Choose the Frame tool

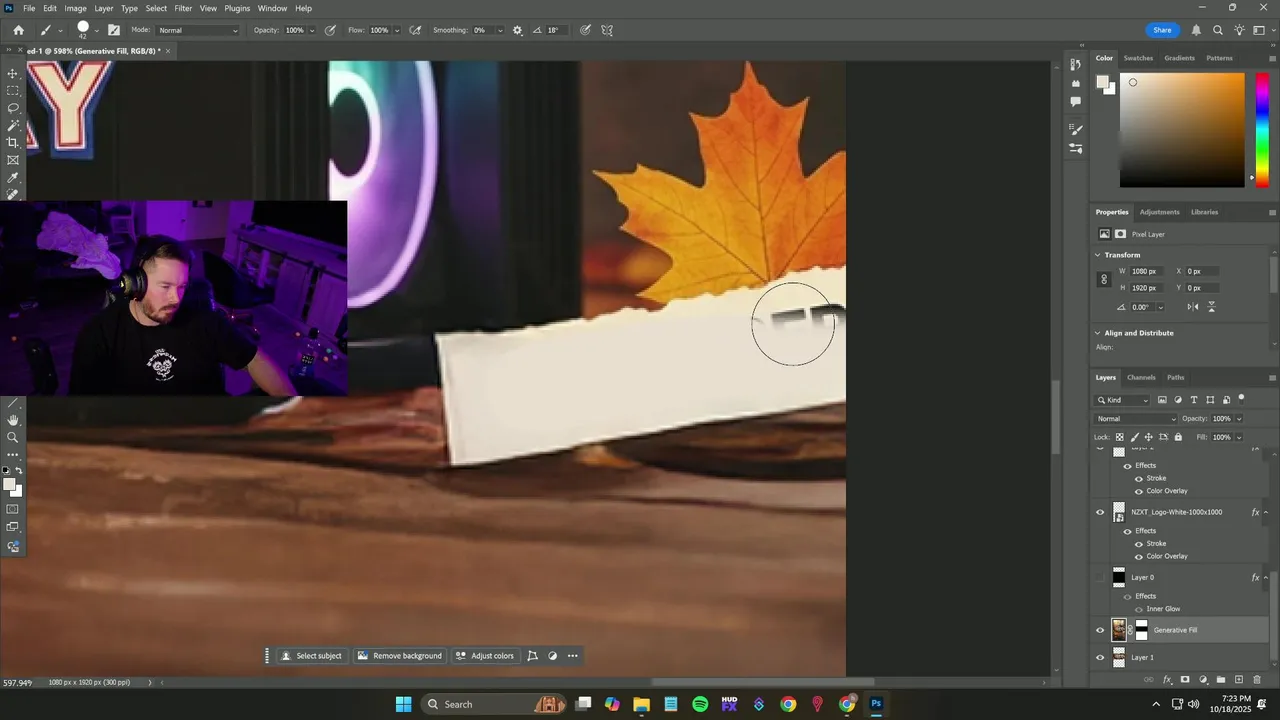13,160
